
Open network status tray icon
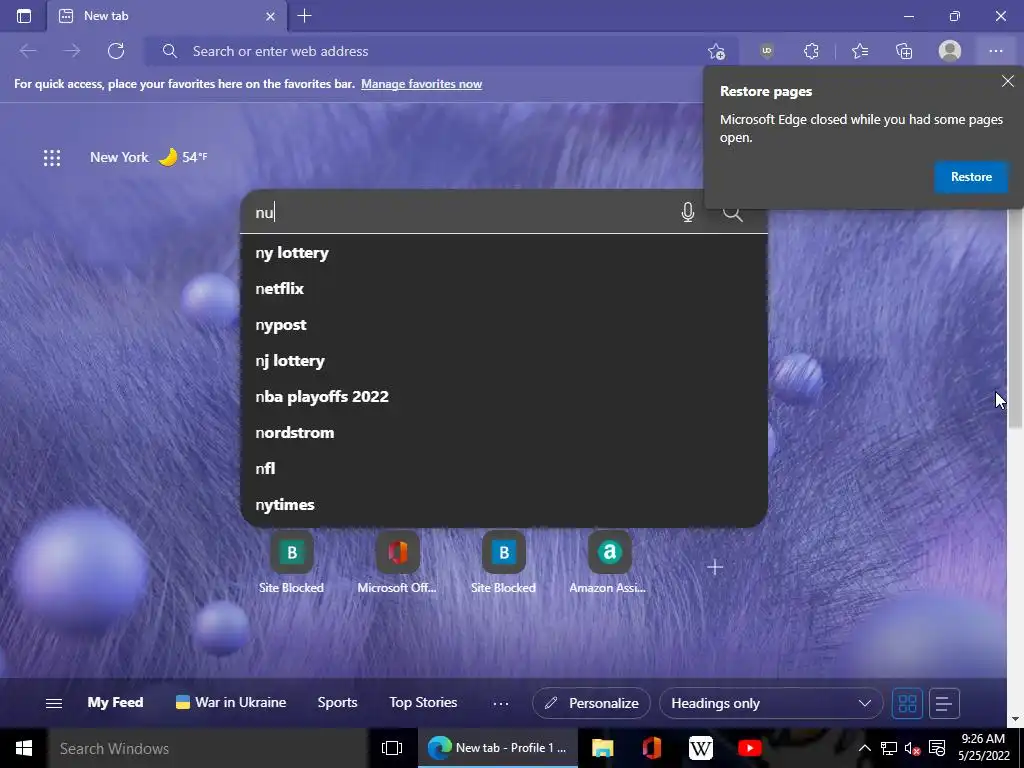[888, 748]
